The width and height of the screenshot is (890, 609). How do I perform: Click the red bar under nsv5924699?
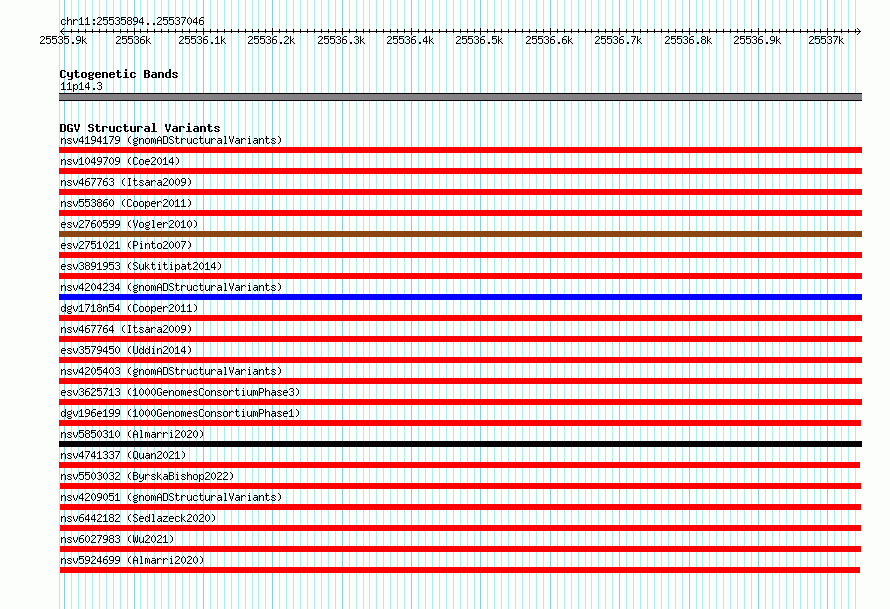(459, 570)
